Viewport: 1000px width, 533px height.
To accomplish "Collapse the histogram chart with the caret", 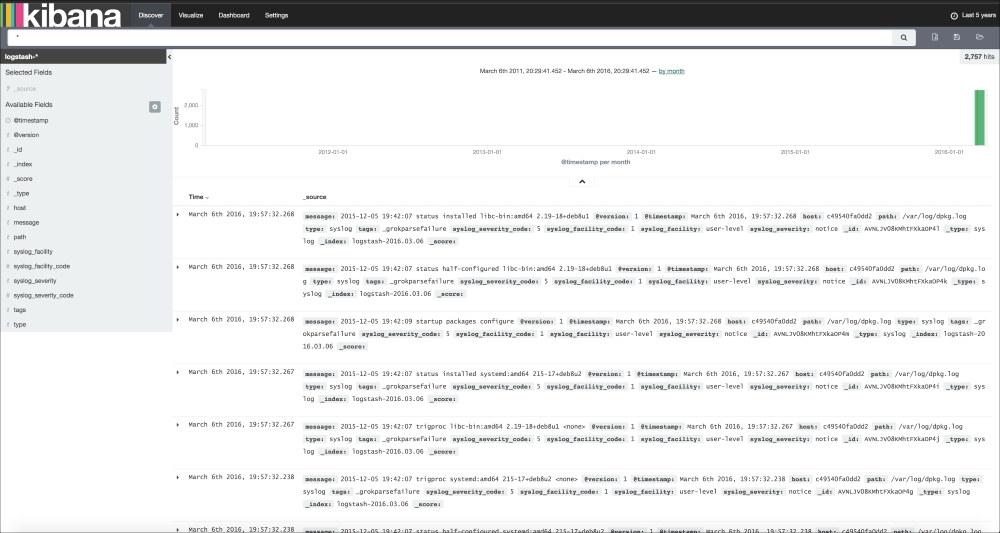I will 582,181.
